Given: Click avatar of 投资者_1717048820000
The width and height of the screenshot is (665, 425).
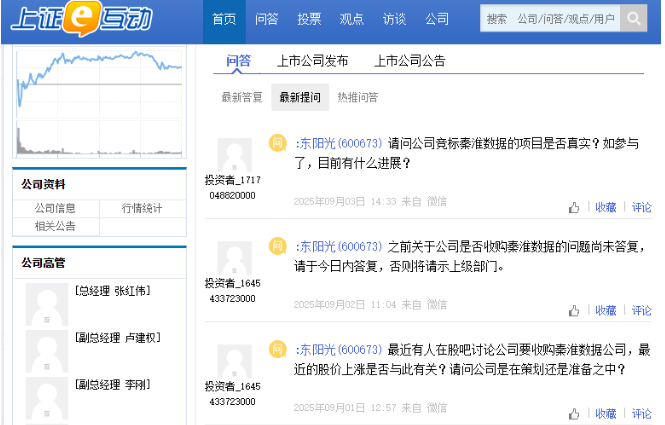Looking at the screenshot, I should 234,155.
